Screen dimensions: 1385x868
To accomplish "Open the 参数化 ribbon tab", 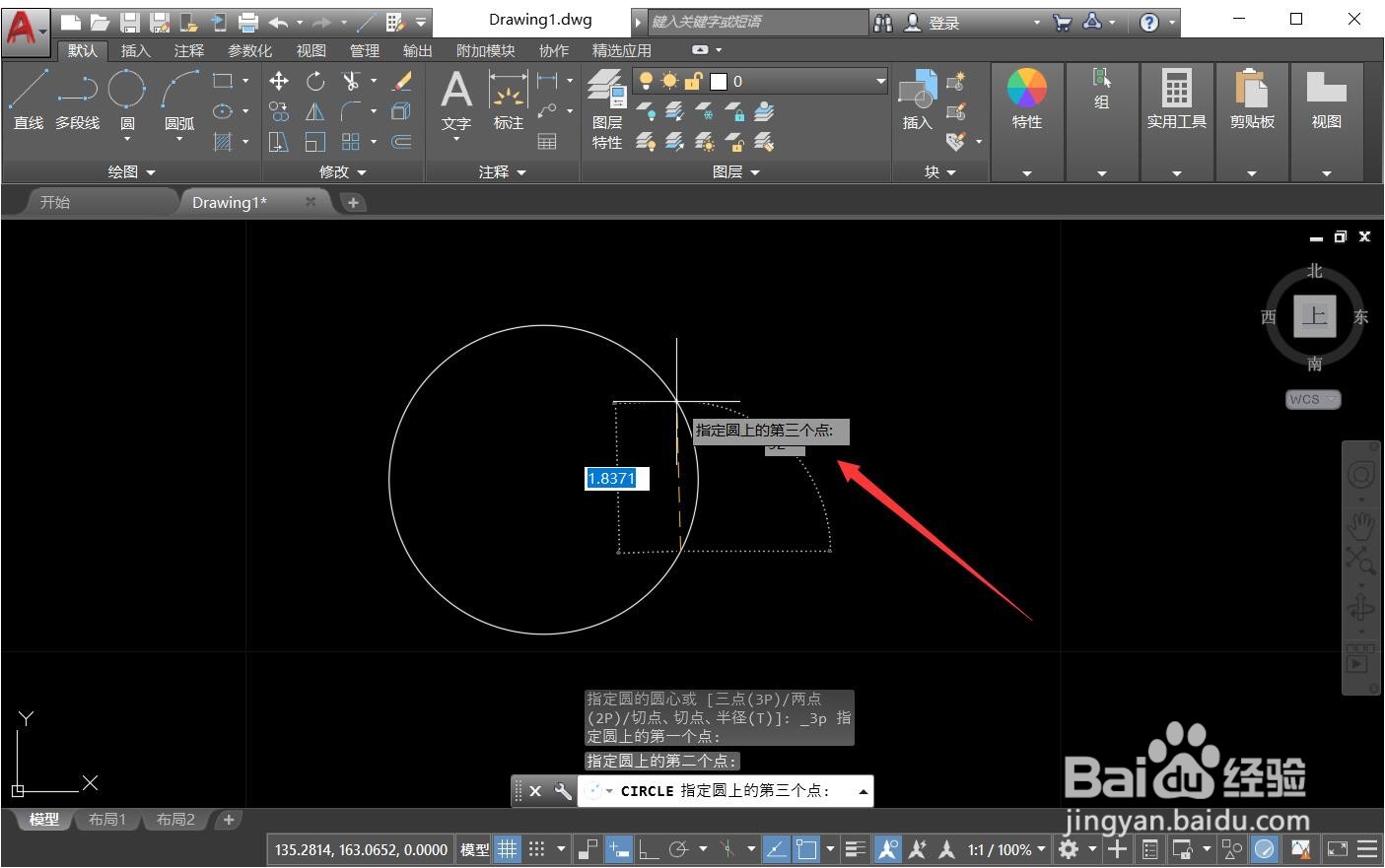I will tap(249, 50).
